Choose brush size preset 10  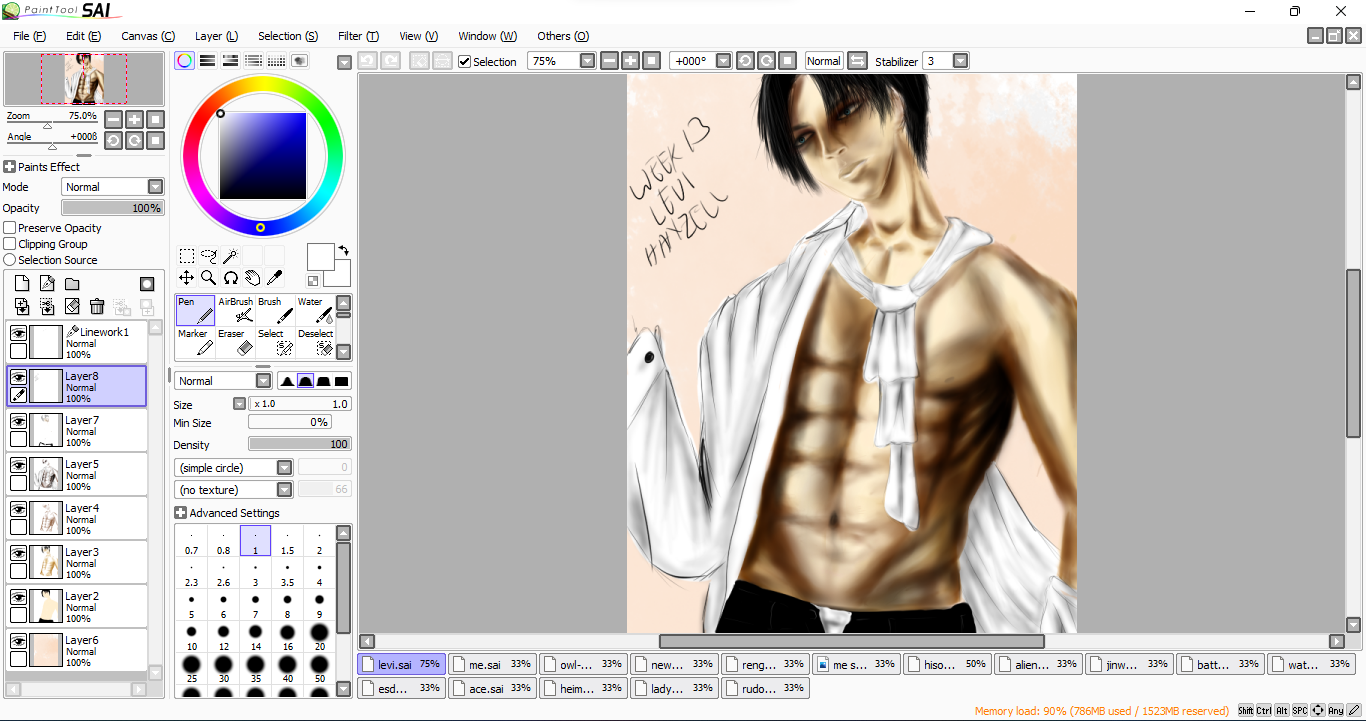point(191,637)
